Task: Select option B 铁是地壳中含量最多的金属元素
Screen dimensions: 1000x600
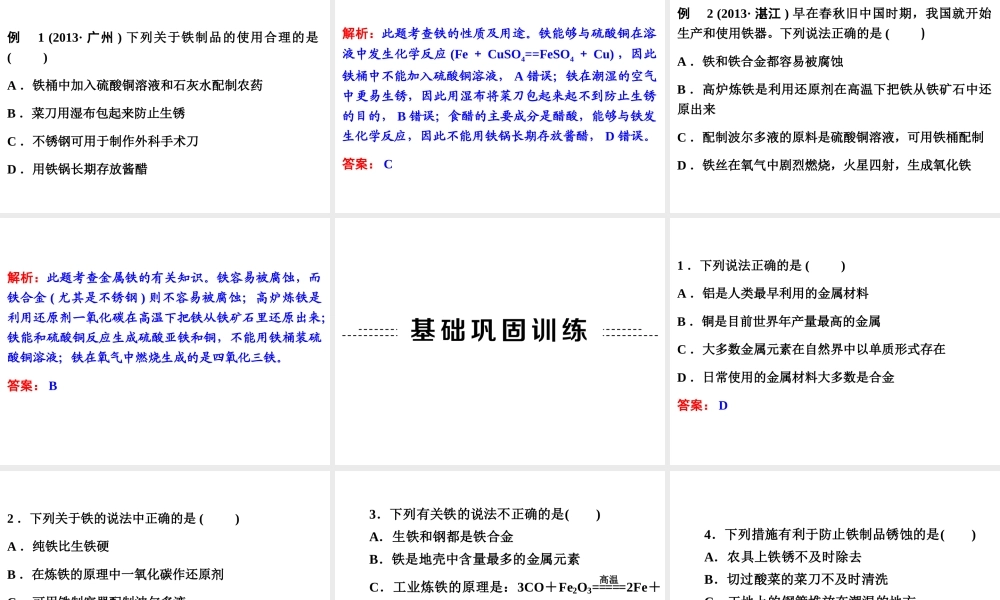Action: click(474, 559)
